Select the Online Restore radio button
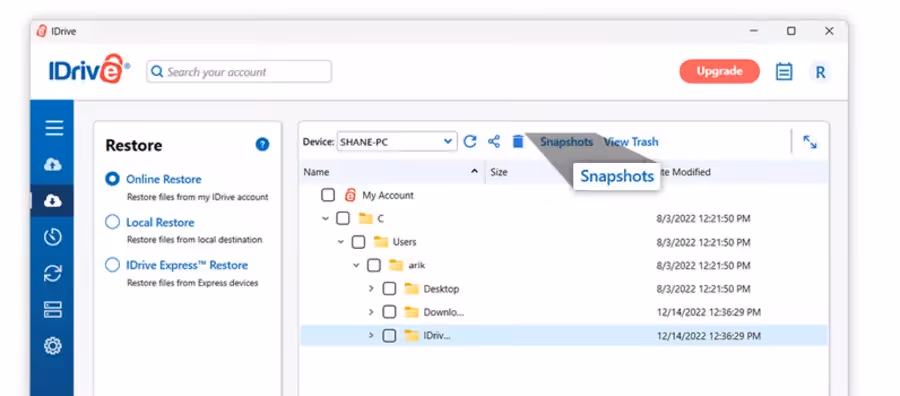900x396 pixels. (112, 179)
